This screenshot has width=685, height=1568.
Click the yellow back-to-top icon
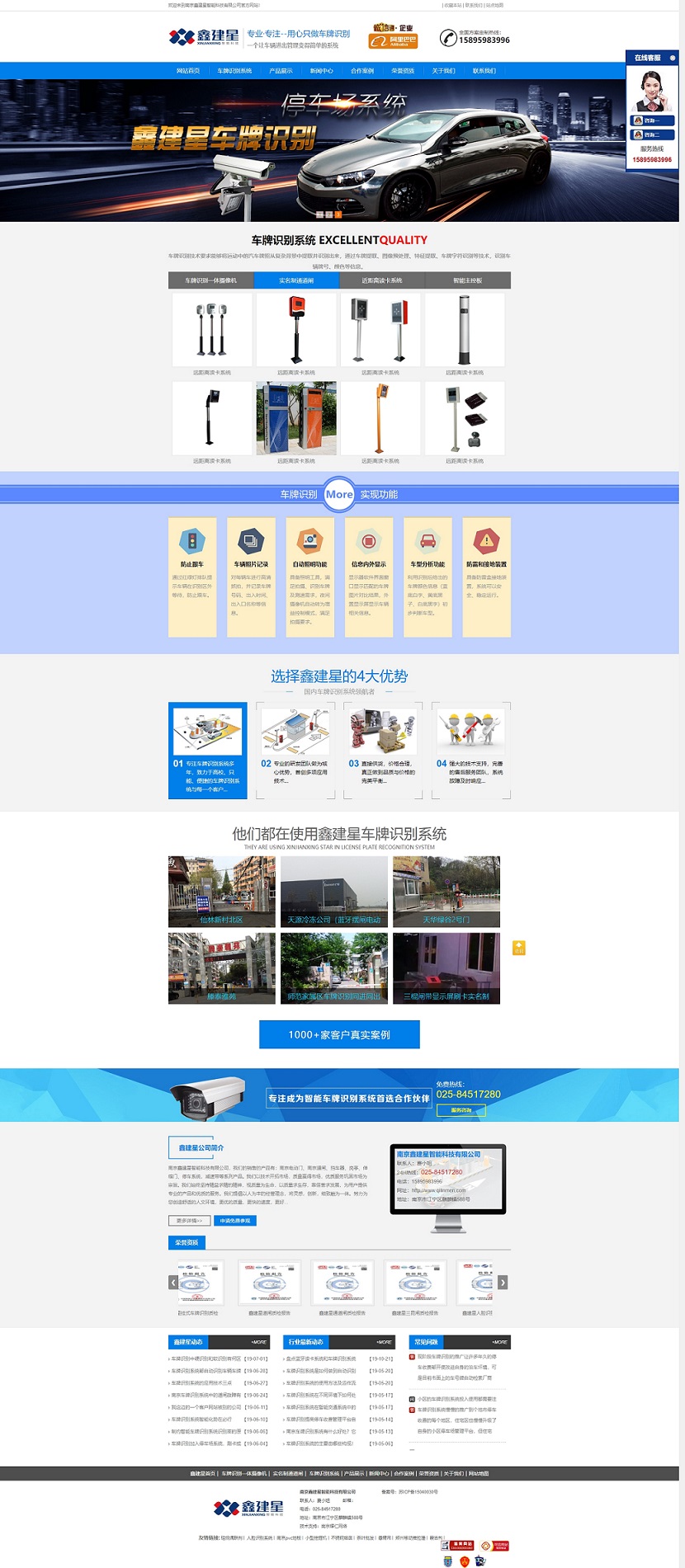(519, 948)
